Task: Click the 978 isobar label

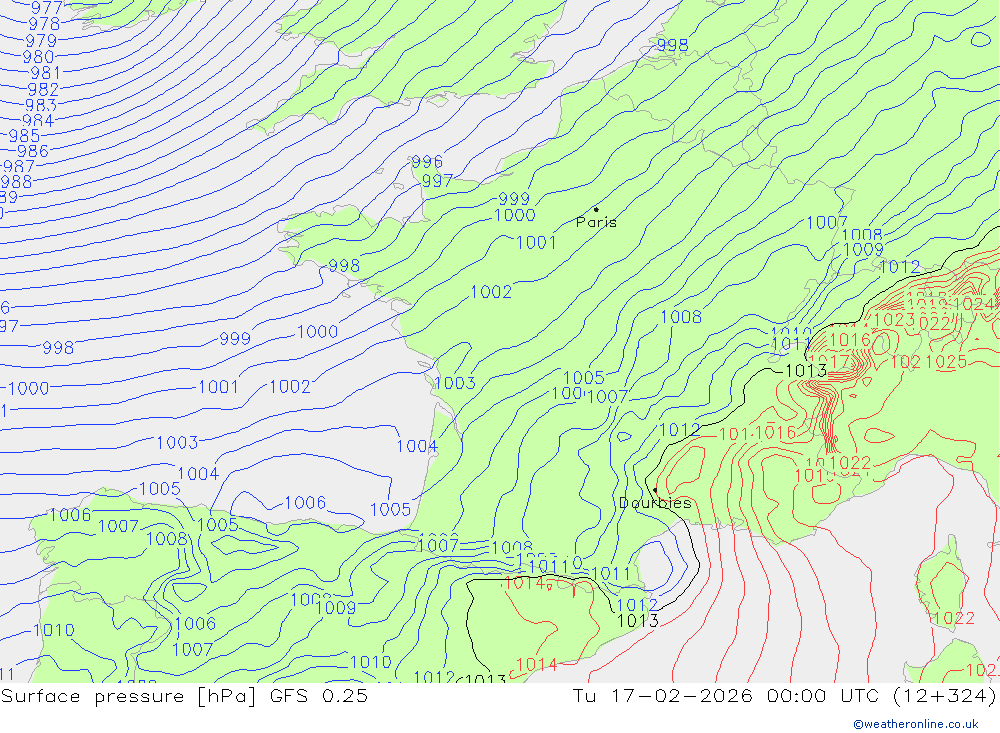Action: (44, 24)
